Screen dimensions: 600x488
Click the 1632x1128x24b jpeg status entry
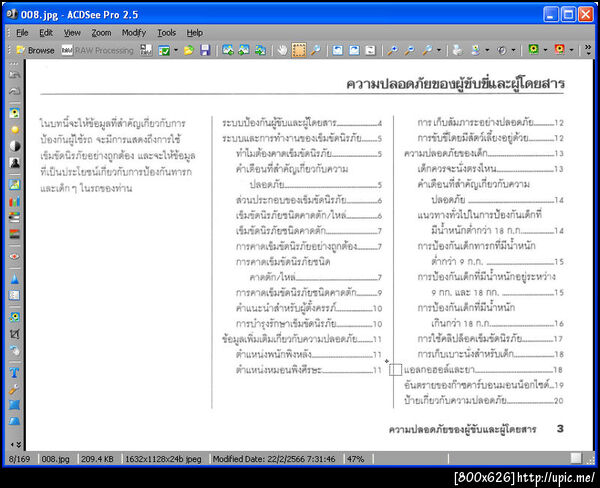(163, 459)
